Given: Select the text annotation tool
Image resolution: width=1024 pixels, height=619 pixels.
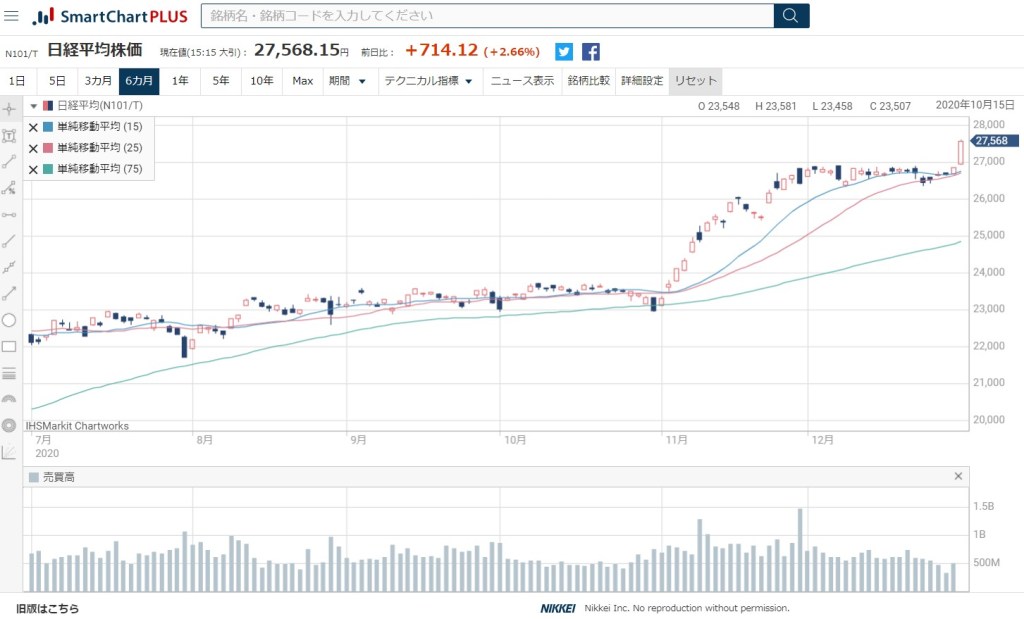Looking at the screenshot, I should [9, 135].
